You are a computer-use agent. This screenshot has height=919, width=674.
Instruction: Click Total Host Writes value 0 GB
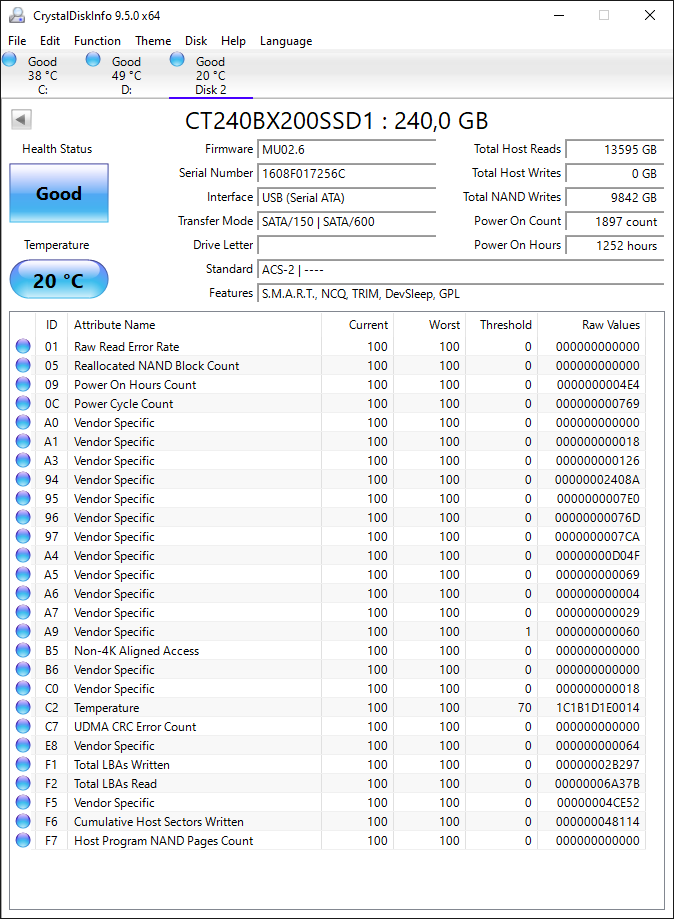coord(615,173)
